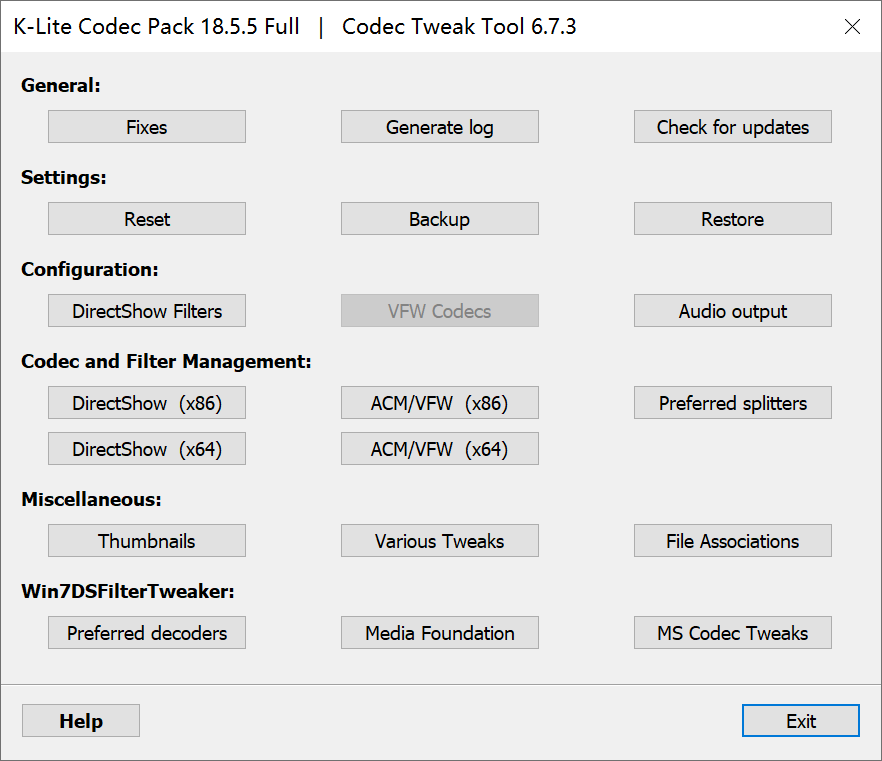
Task: Configure File Associations
Action: 733,541
